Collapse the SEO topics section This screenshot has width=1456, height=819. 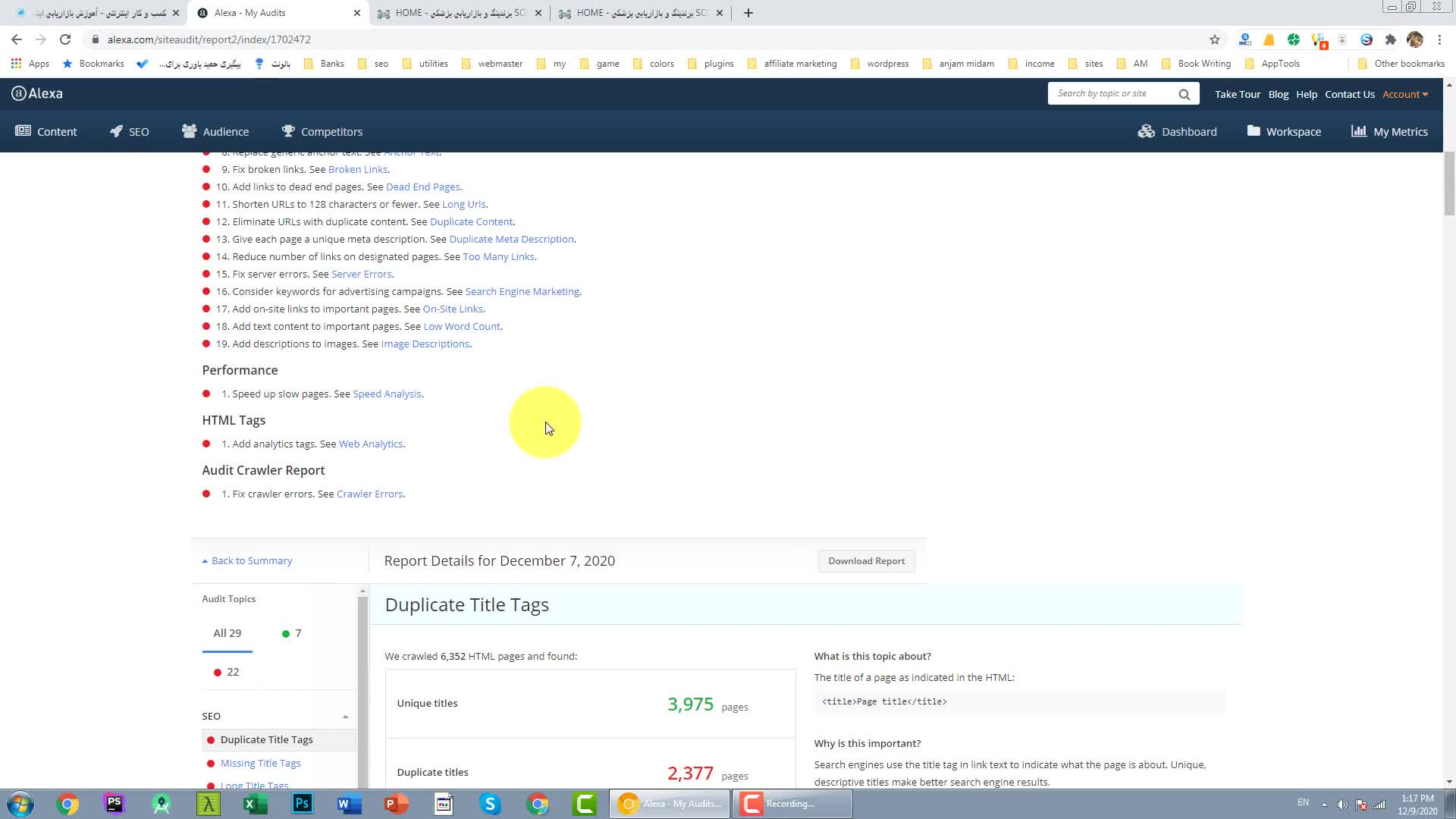345,717
